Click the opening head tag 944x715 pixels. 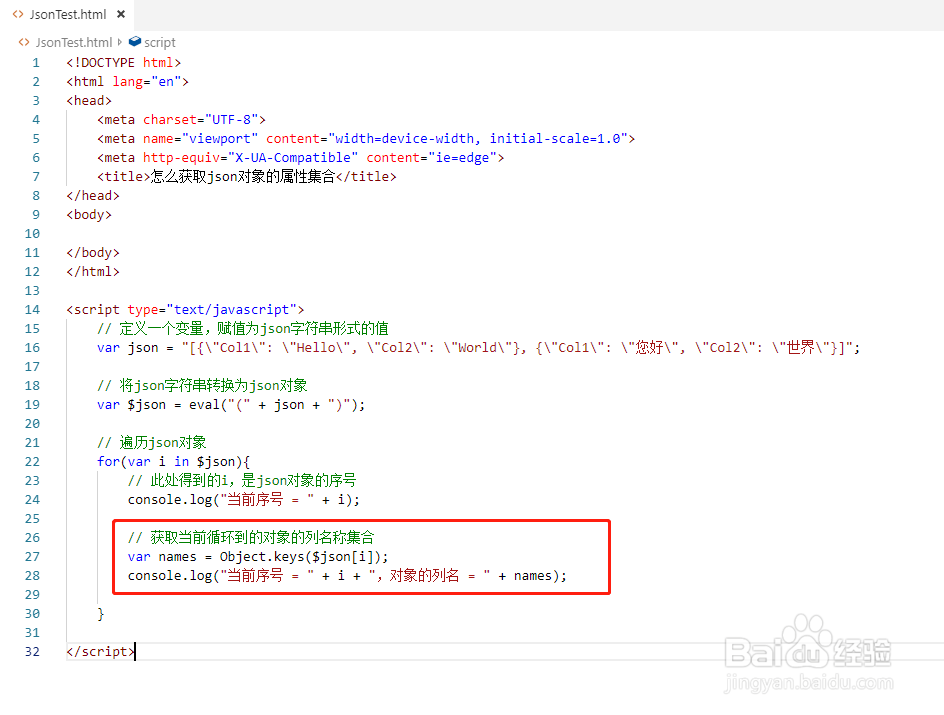pyautogui.click(x=89, y=101)
